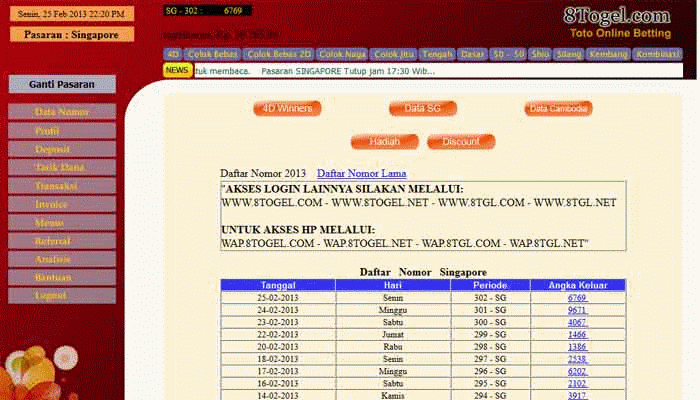Click the Pasaran : Singapore label
Screen dimensions: 700x400
71,34
